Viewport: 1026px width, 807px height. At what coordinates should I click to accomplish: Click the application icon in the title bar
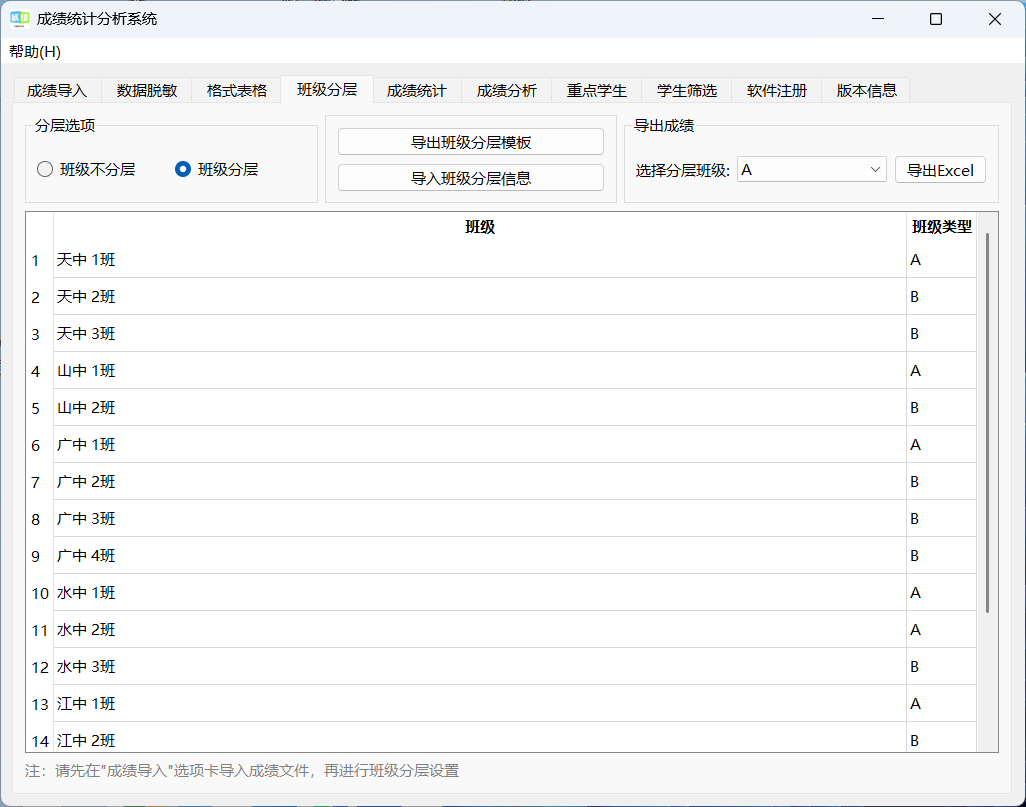tap(19, 18)
